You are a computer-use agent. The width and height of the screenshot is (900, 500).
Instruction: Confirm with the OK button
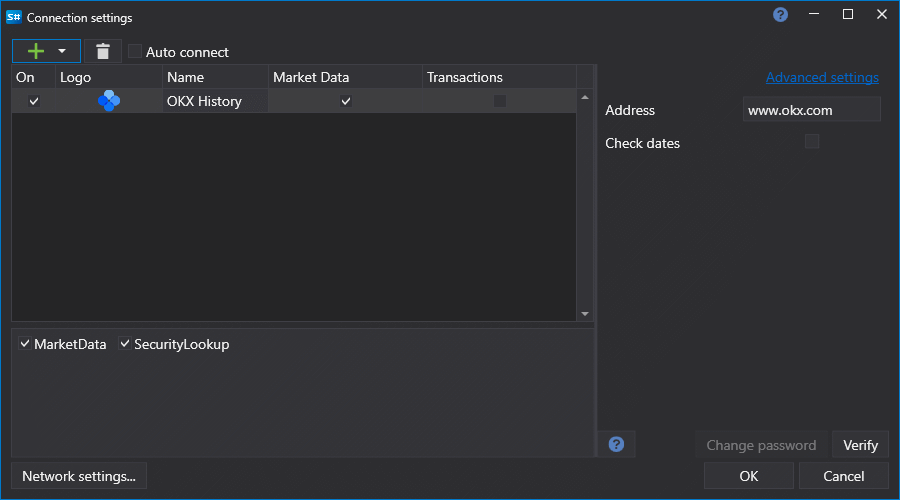[x=748, y=476]
